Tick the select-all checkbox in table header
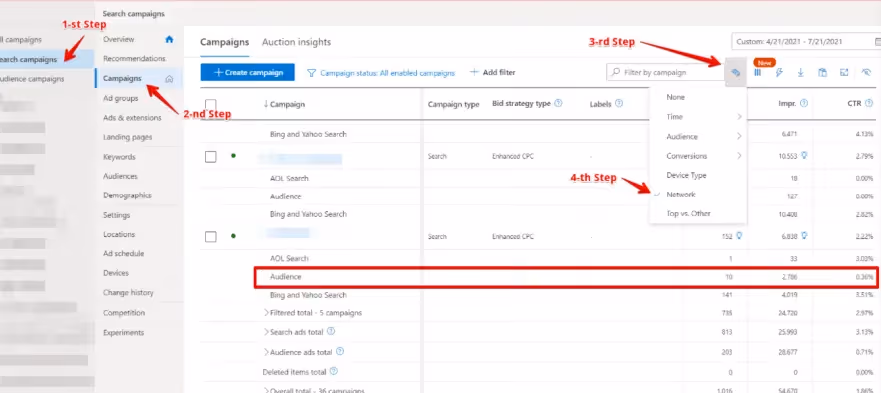This screenshot has width=881, height=393. [x=211, y=105]
